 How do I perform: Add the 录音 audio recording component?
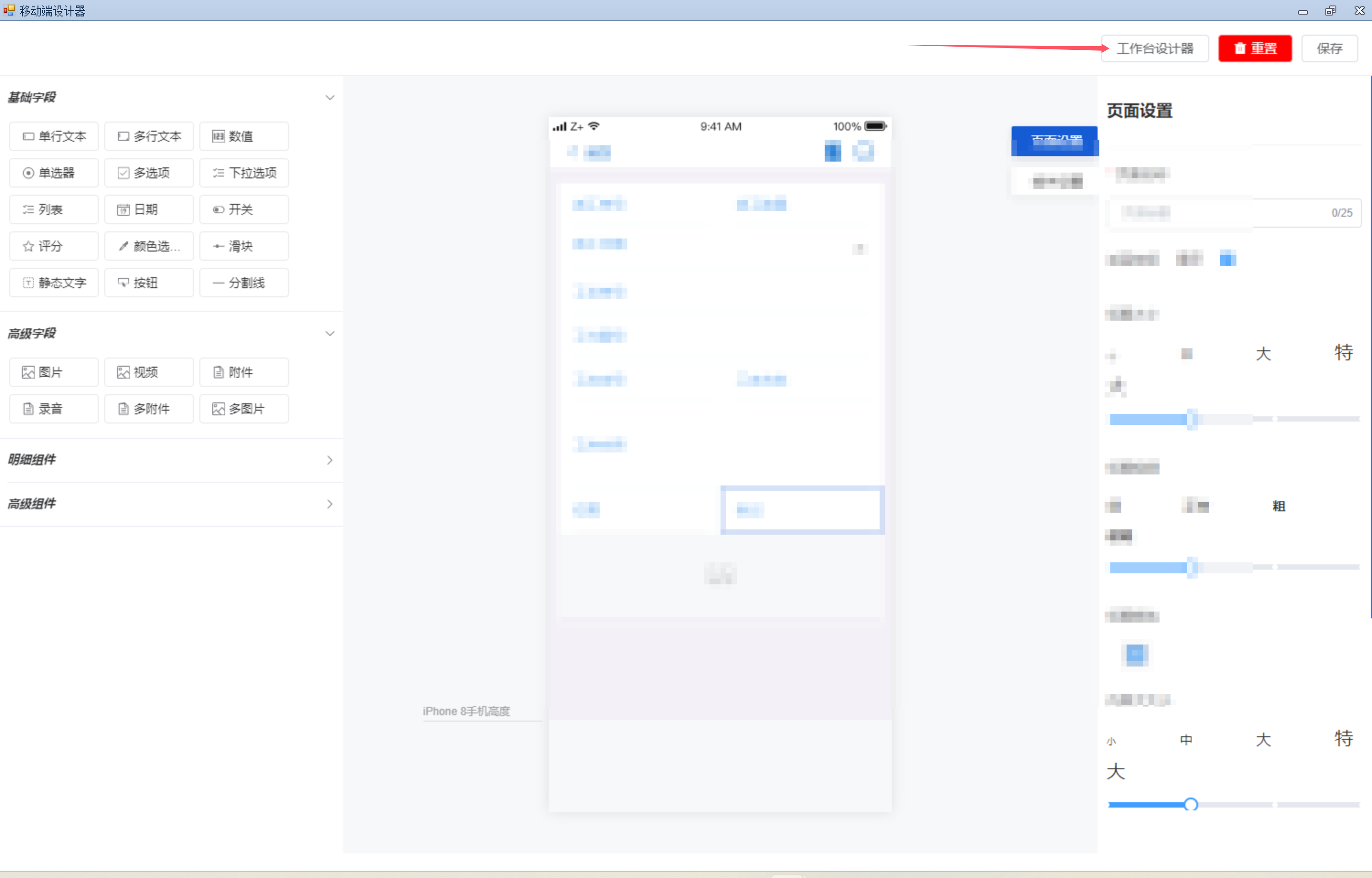54,409
